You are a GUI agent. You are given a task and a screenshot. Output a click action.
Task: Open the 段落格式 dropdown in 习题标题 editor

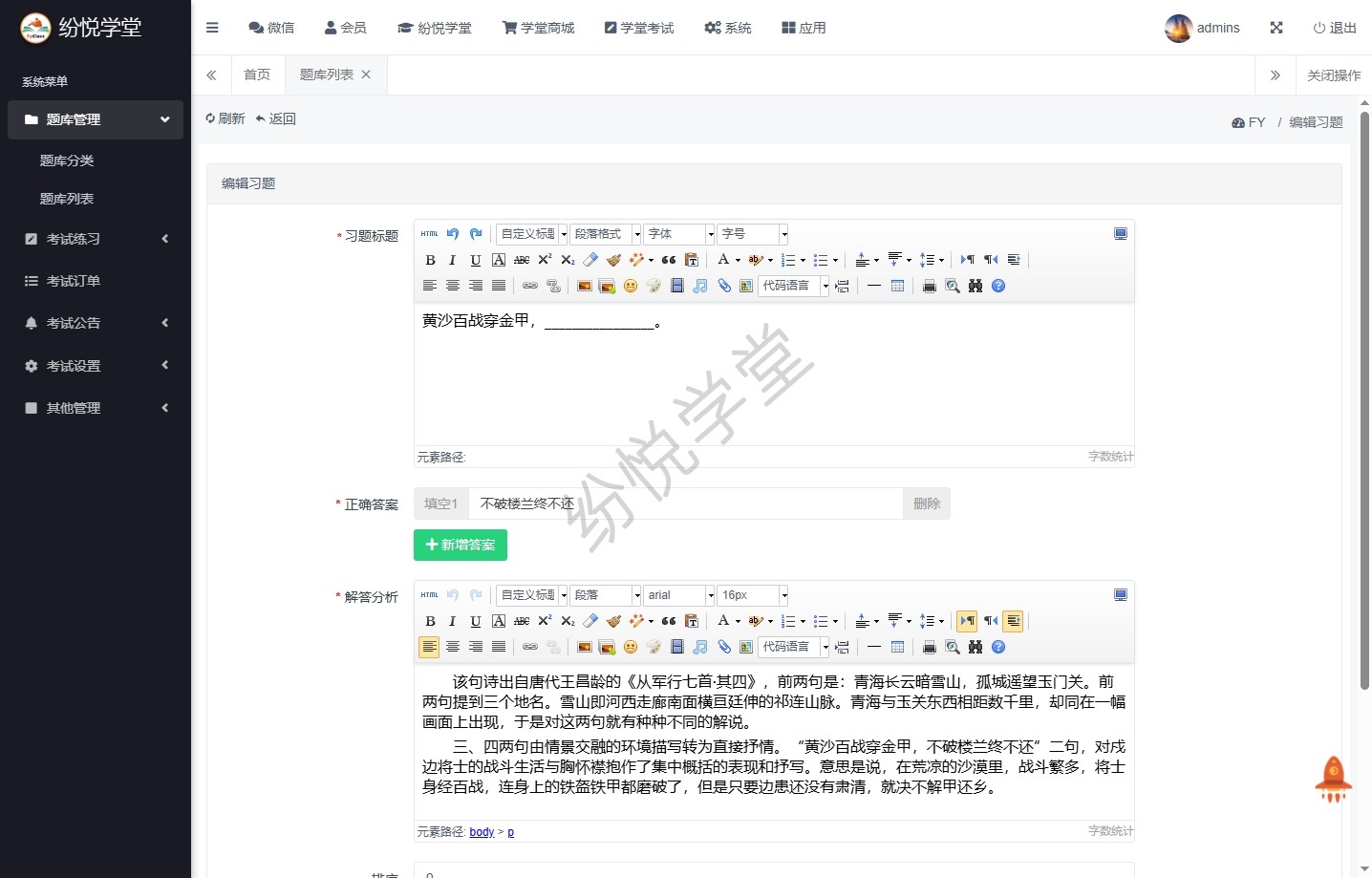click(606, 234)
